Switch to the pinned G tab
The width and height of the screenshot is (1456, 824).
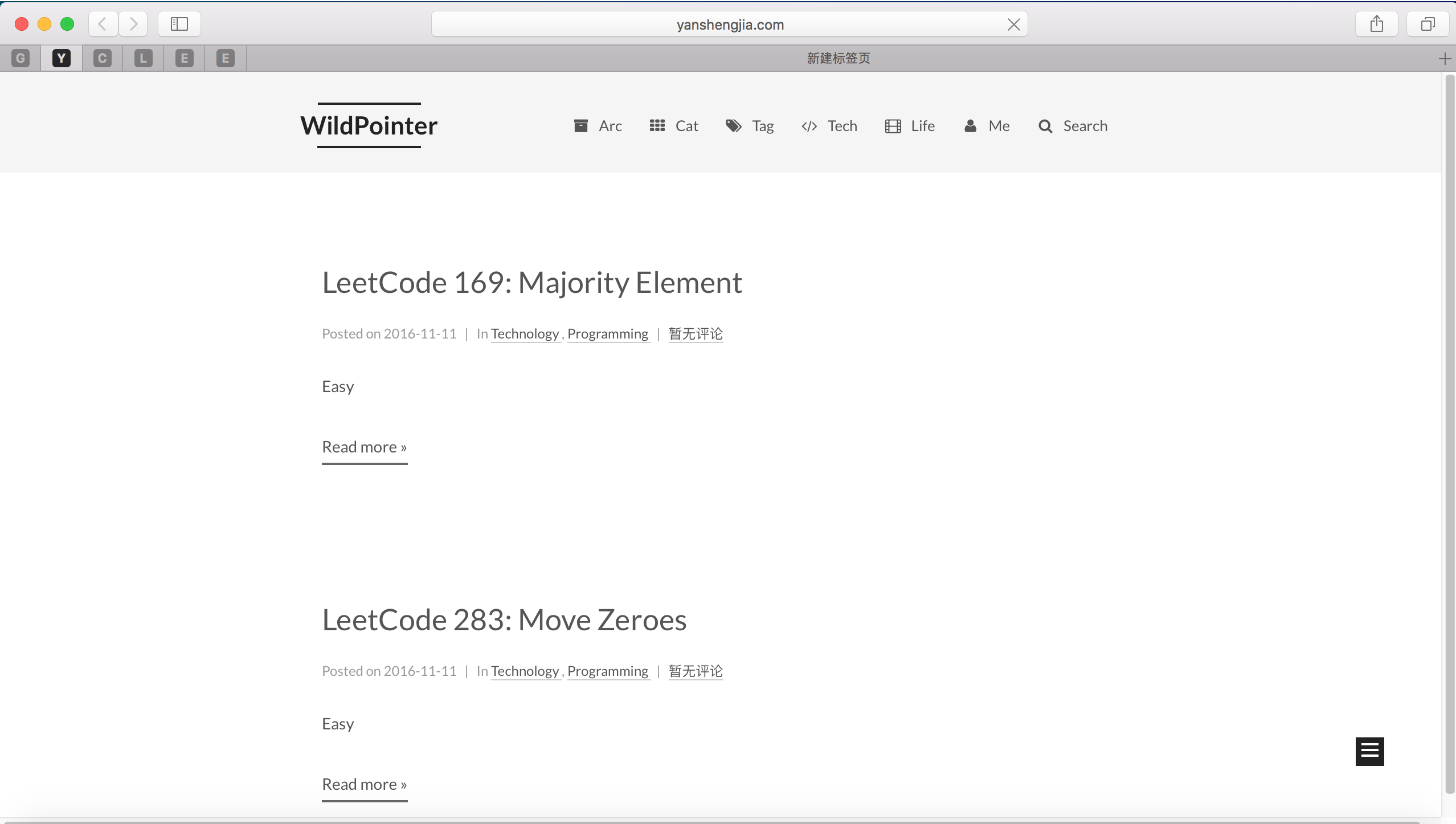click(x=21, y=58)
